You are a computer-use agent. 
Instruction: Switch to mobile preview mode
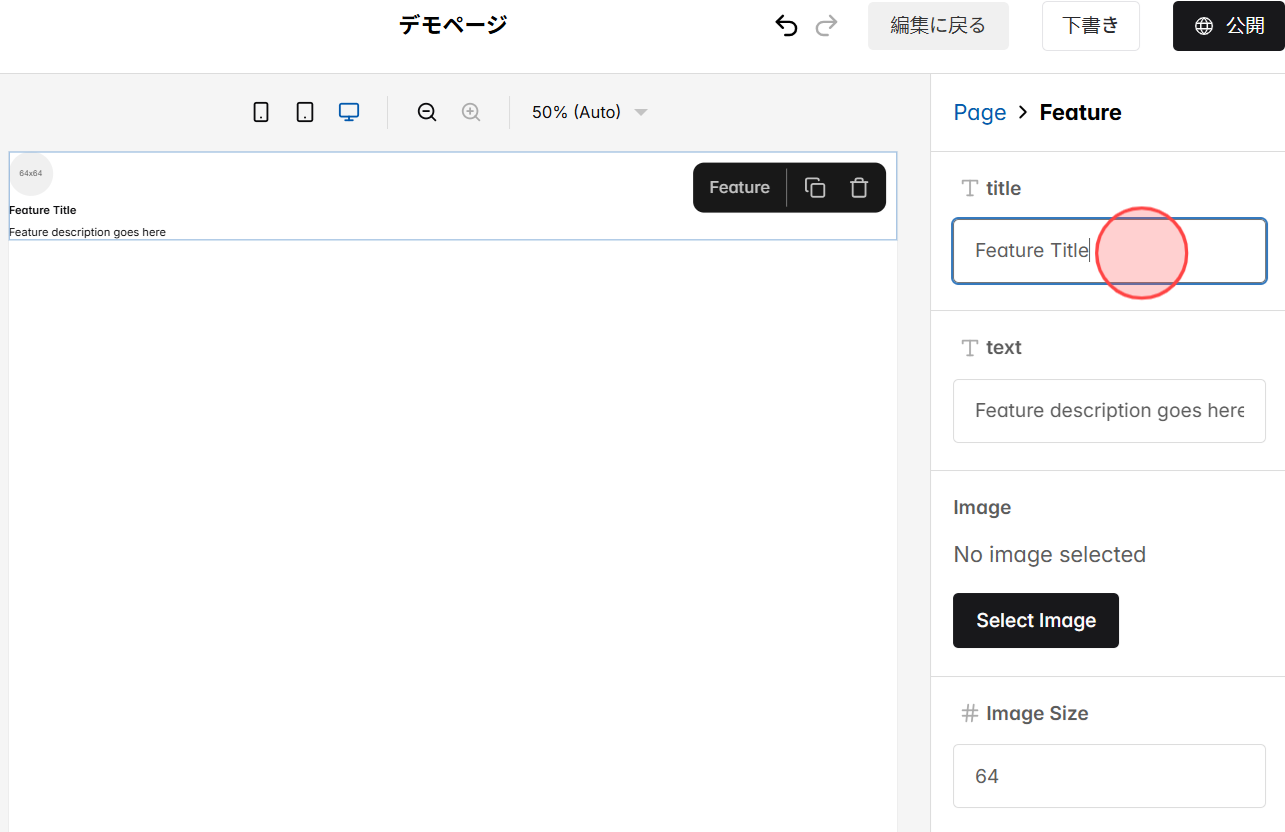261,112
